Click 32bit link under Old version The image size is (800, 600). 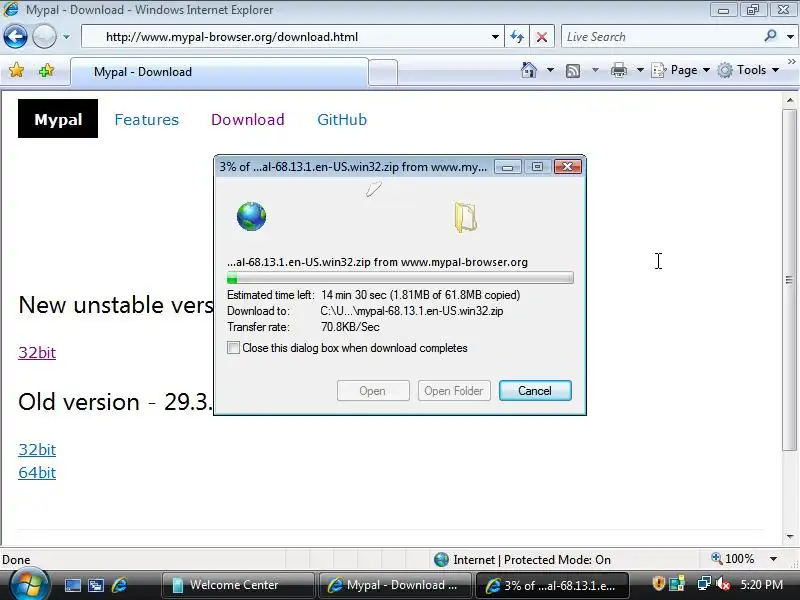[x=37, y=449]
